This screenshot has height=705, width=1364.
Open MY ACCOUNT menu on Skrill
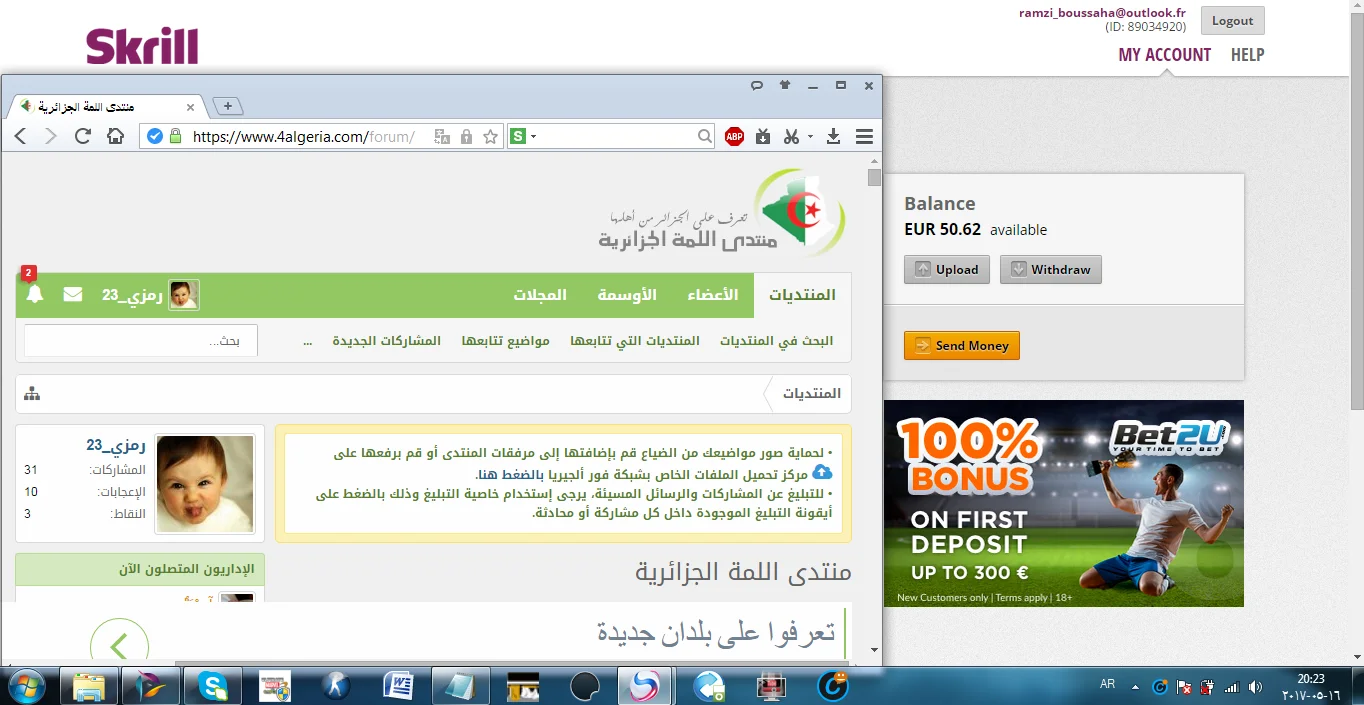click(x=1164, y=55)
